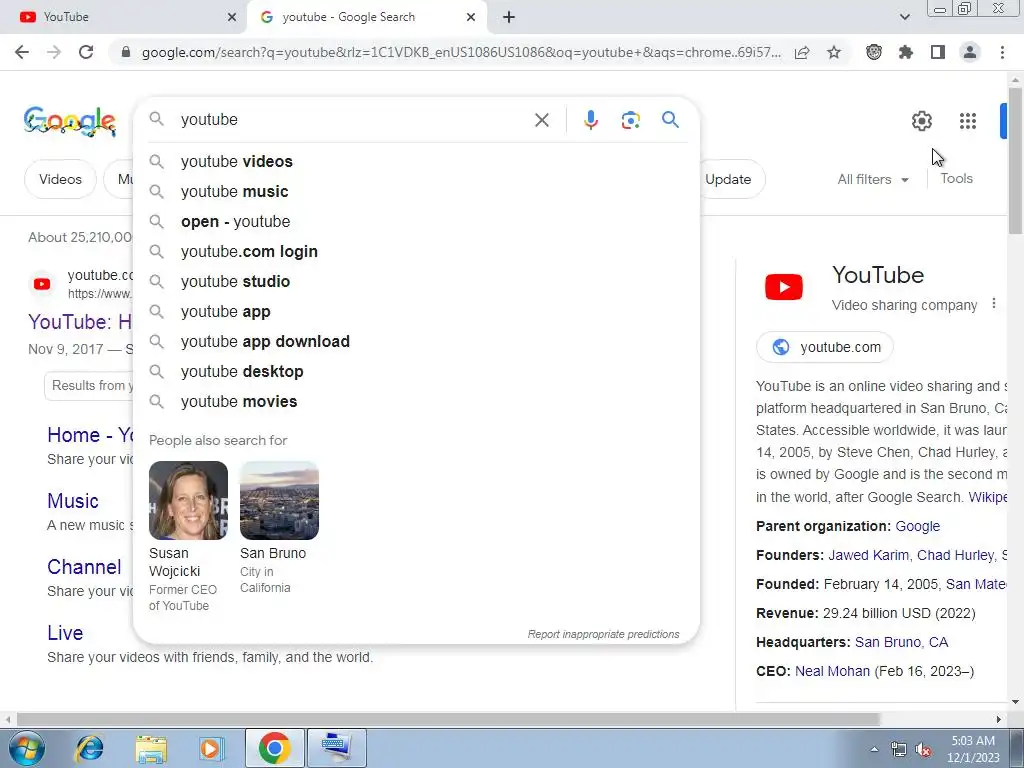Start voice search with the microphone icon

(590, 120)
